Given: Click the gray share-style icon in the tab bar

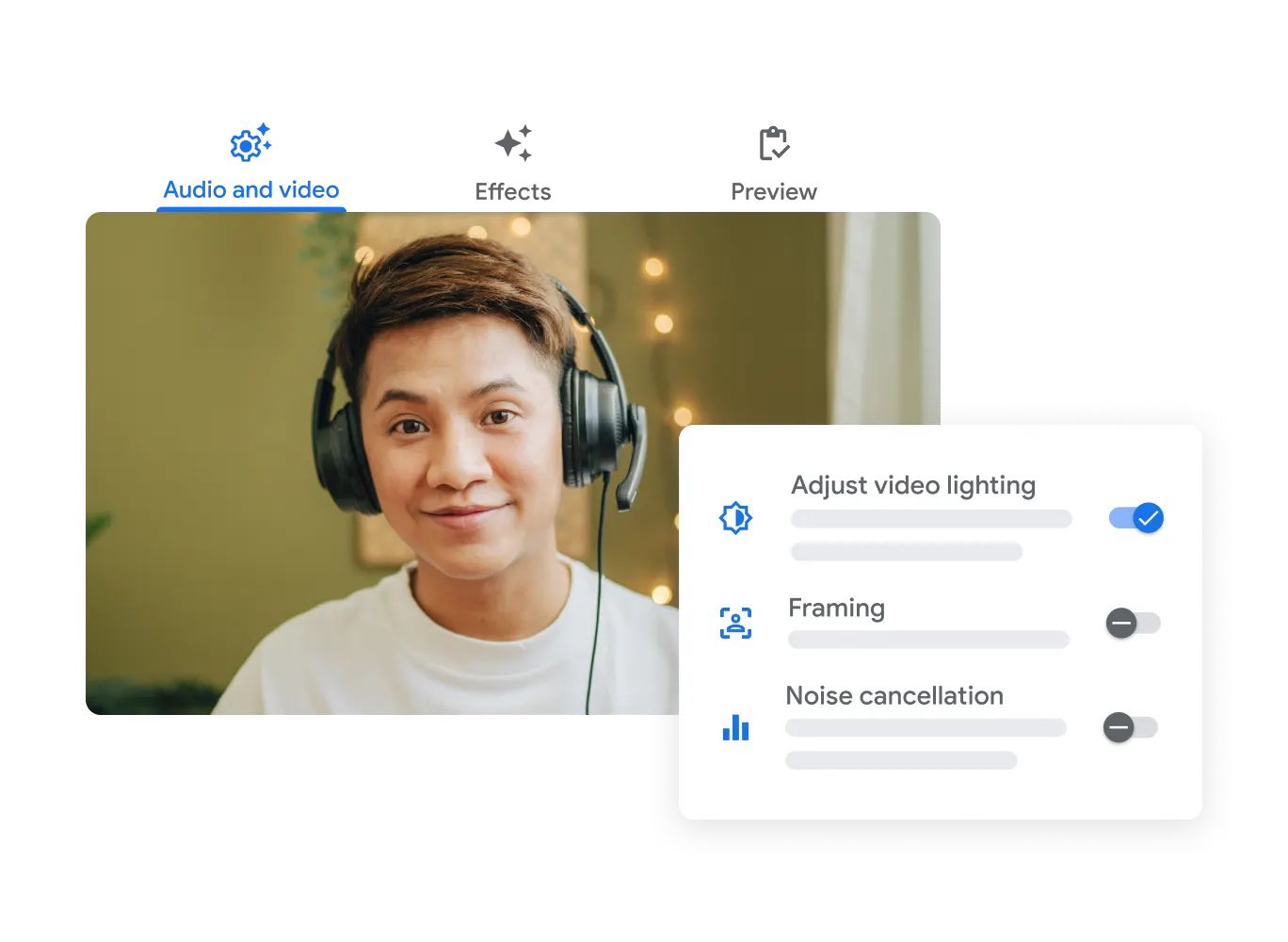Looking at the screenshot, I should click(514, 143).
